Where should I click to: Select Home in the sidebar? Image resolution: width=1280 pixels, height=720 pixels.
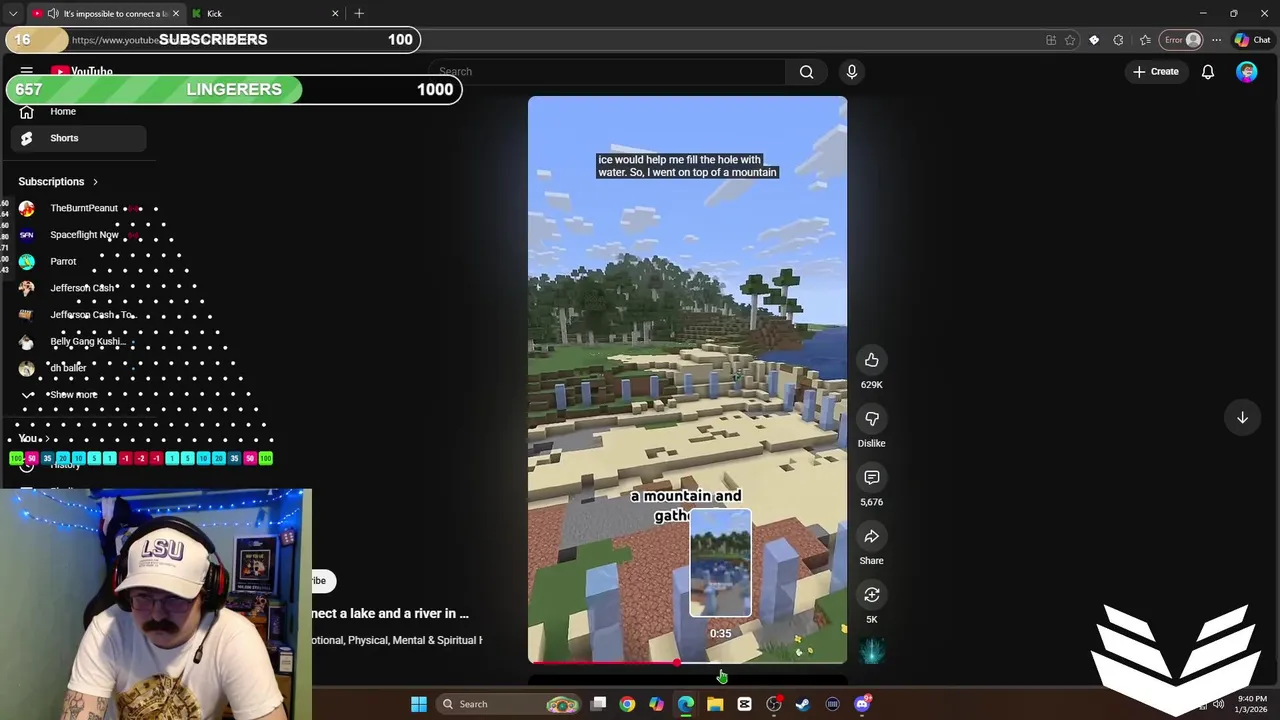point(78,112)
